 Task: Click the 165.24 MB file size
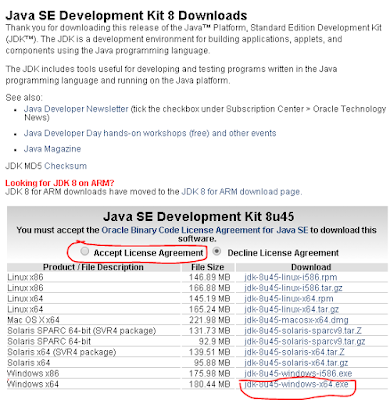click(210, 309)
